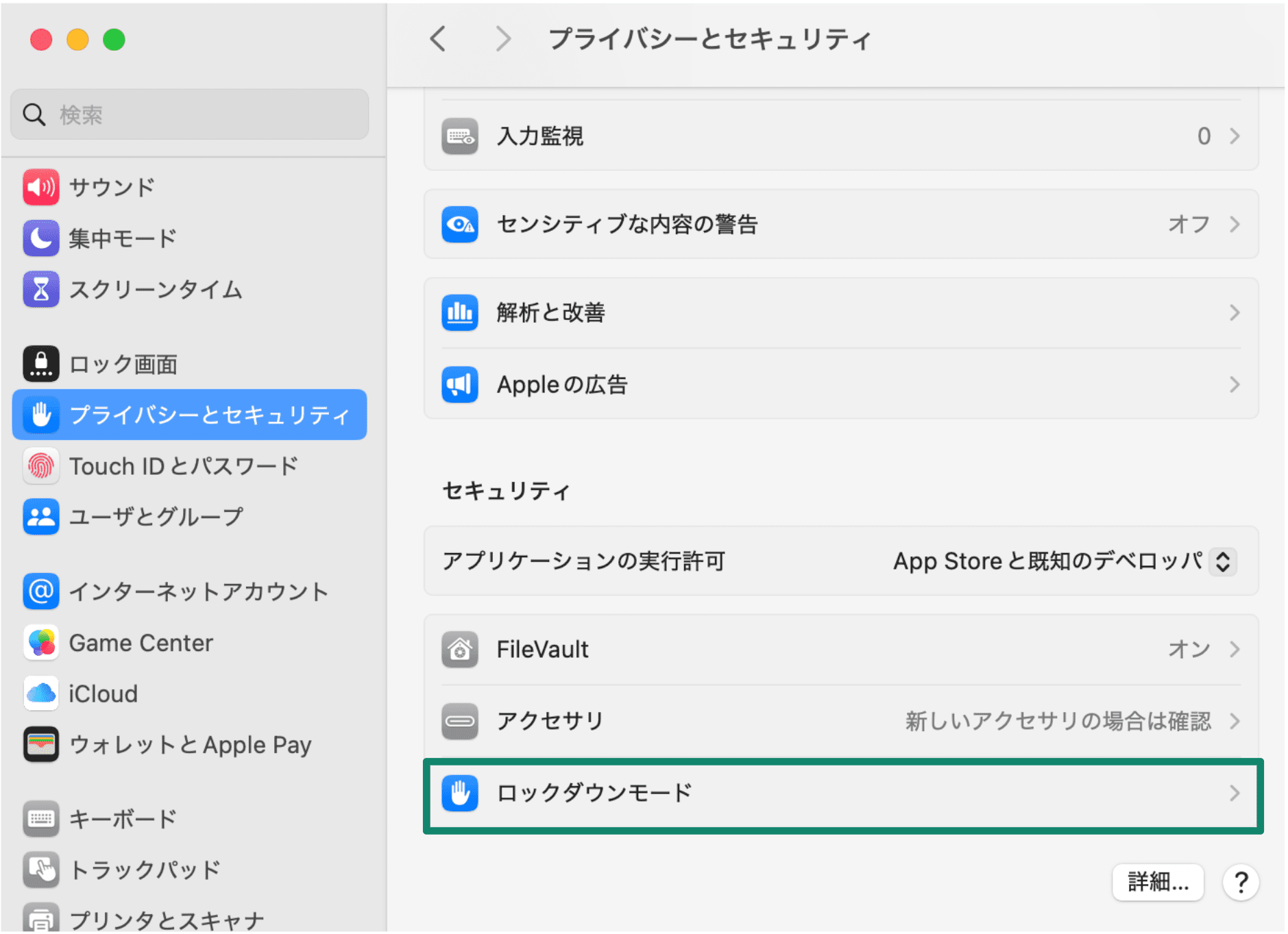Click the iCloud cloud icon

point(40,693)
